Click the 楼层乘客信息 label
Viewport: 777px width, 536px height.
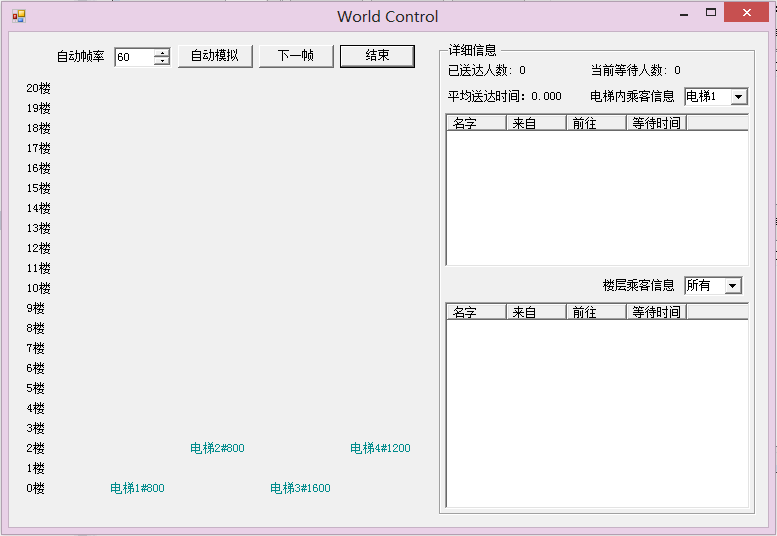point(638,285)
